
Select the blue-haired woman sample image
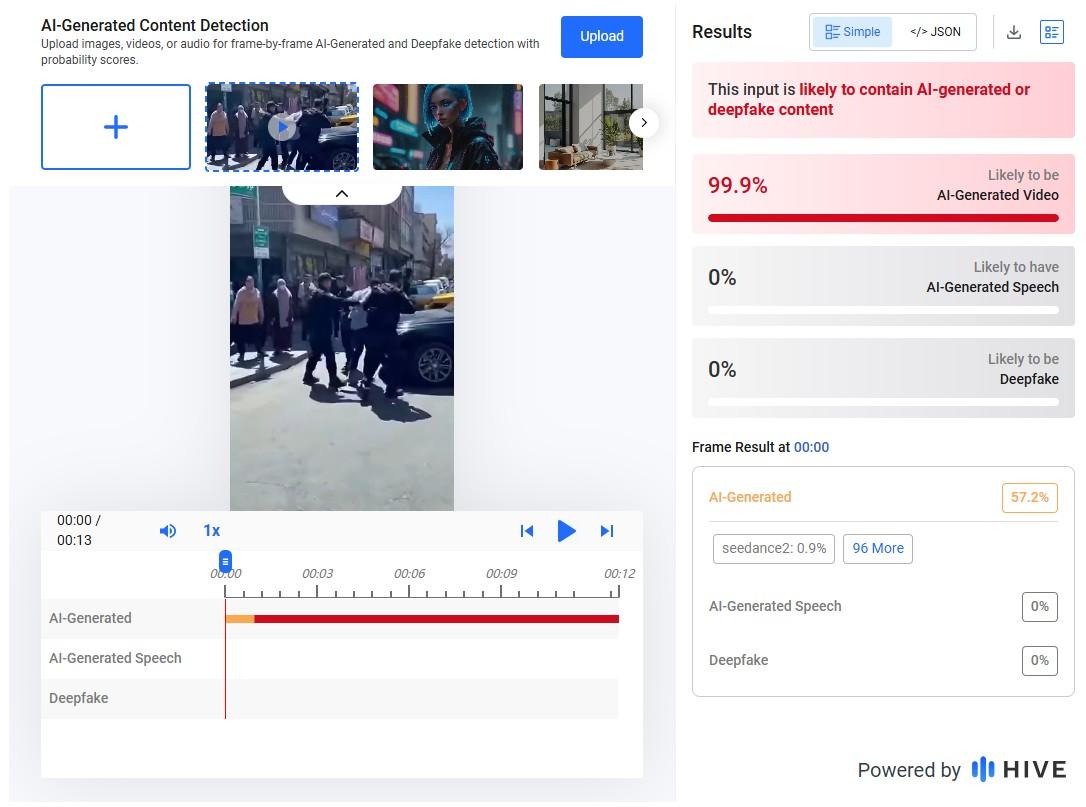[x=448, y=127]
